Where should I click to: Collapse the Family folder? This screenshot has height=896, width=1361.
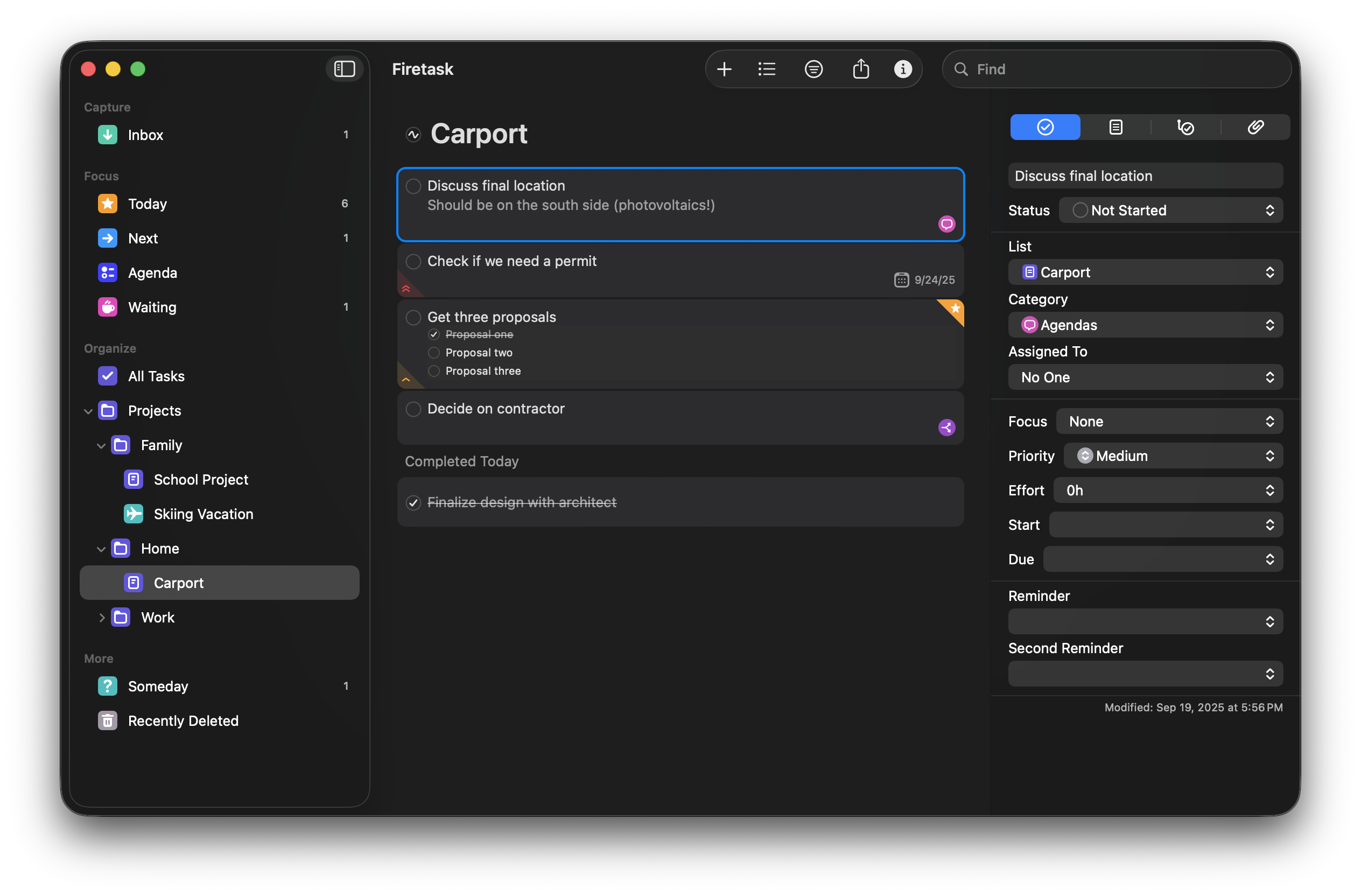click(101, 445)
